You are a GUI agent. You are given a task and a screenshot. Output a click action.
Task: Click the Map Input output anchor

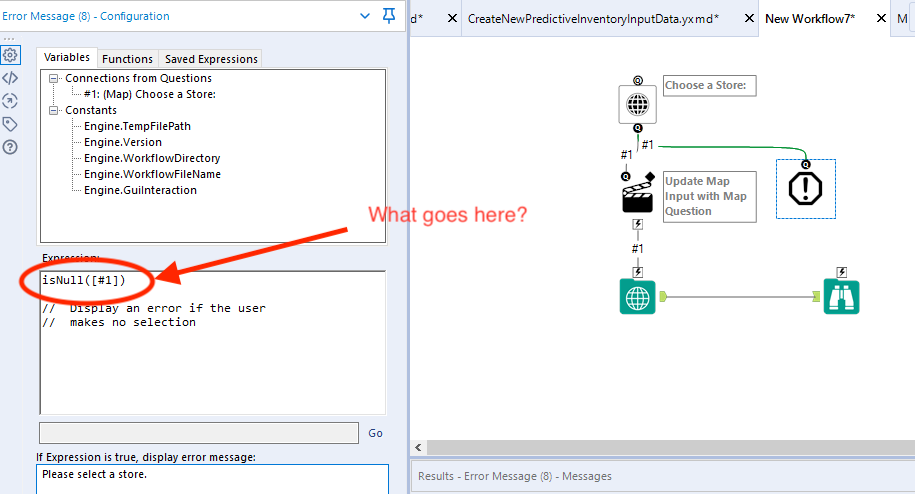[x=663, y=297]
